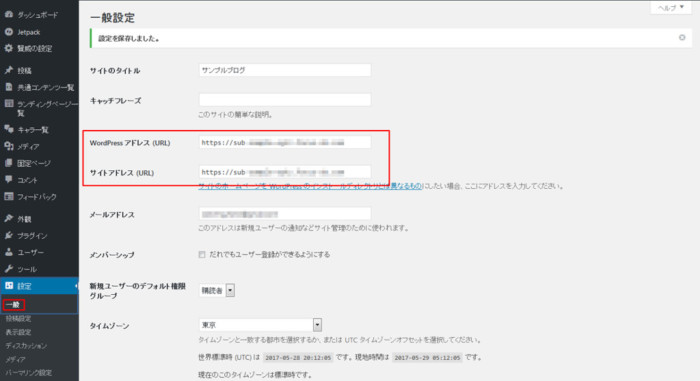Image resolution: width=700 pixels, height=381 pixels.
Task: Click the タイムゾーン field label
Action: (x=109, y=326)
